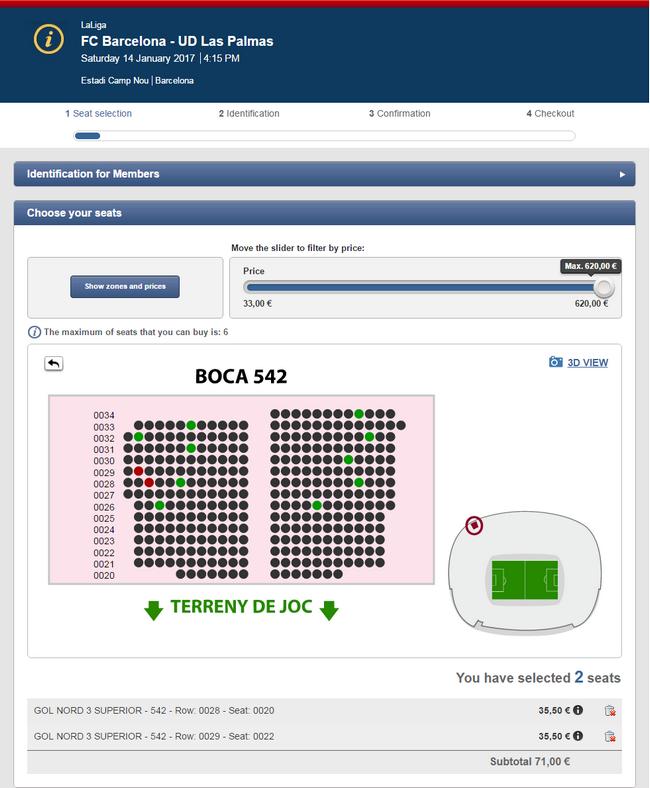650x788 pixels.
Task: Select the green seat in row 0026 left block
Action: pyautogui.click(x=159, y=505)
